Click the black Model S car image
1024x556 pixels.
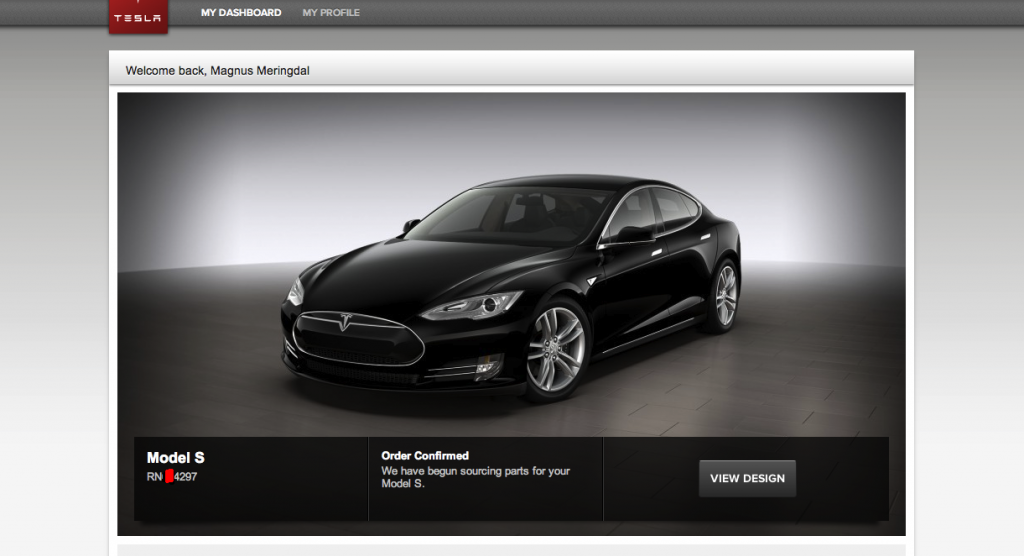tap(511, 287)
